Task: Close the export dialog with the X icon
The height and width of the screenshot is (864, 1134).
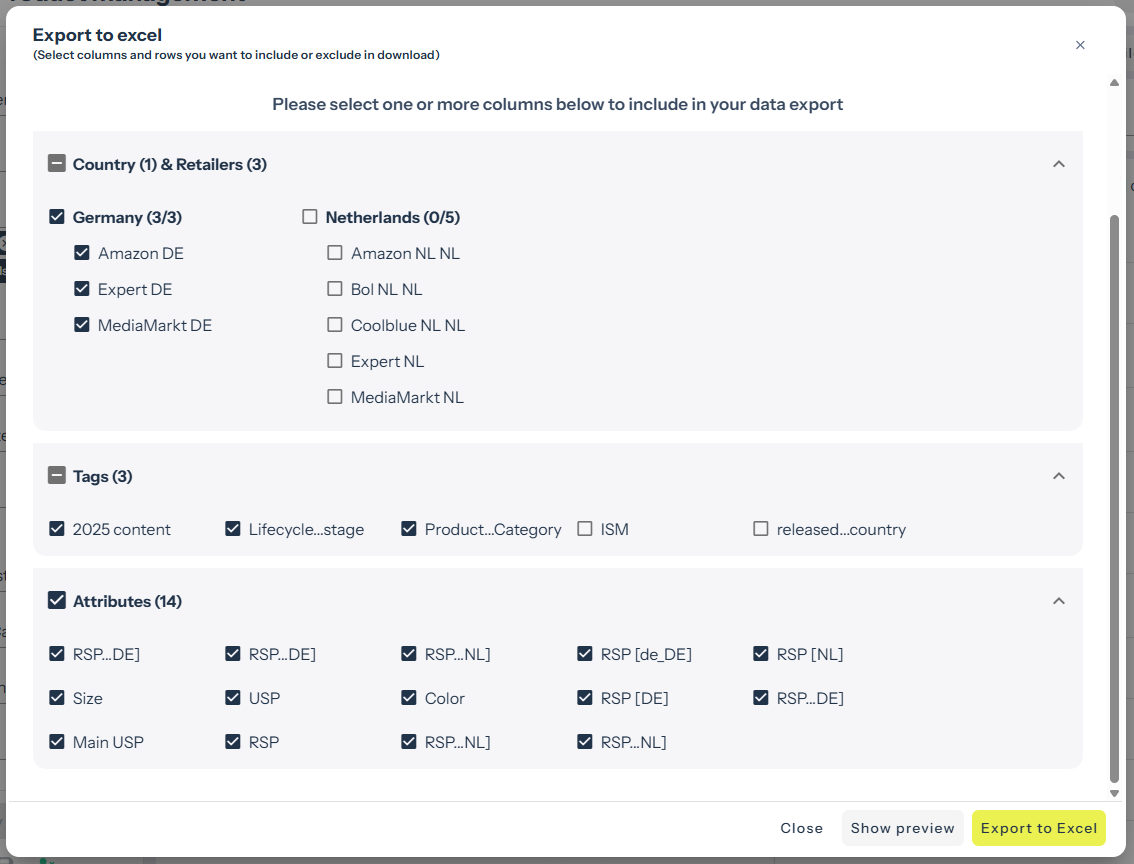Action: click(1080, 45)
